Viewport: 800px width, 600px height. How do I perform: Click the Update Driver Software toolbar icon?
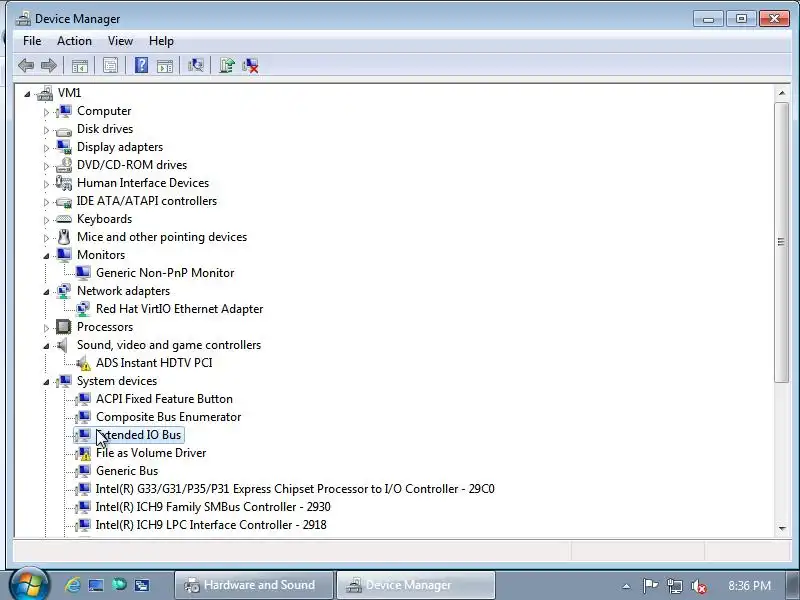(x=227, y=65)
